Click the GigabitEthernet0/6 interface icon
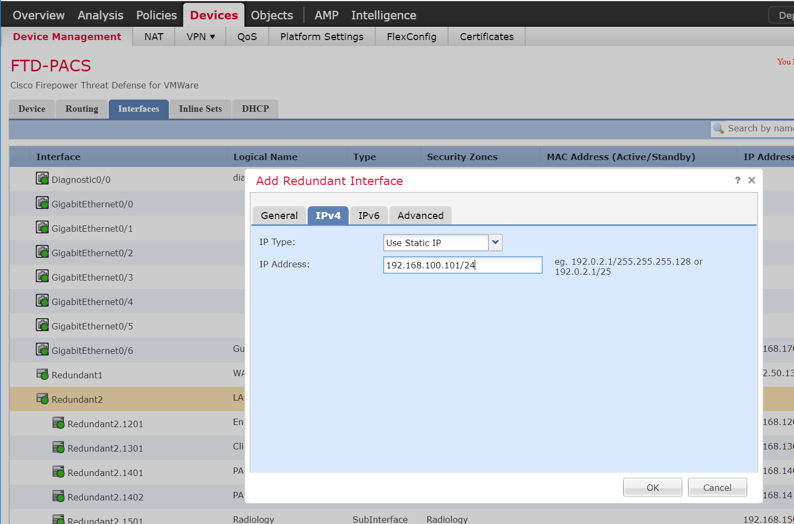794x524 pixels. tap(43, 349)
